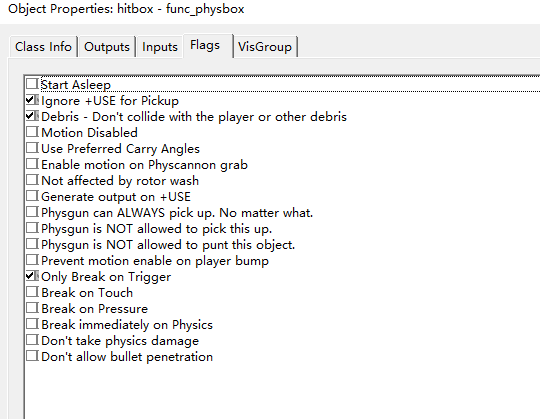Enable the Motion Disabled checkbox
Screen dimensions: 540x419
pyautogui.click(x=32, y=132)
